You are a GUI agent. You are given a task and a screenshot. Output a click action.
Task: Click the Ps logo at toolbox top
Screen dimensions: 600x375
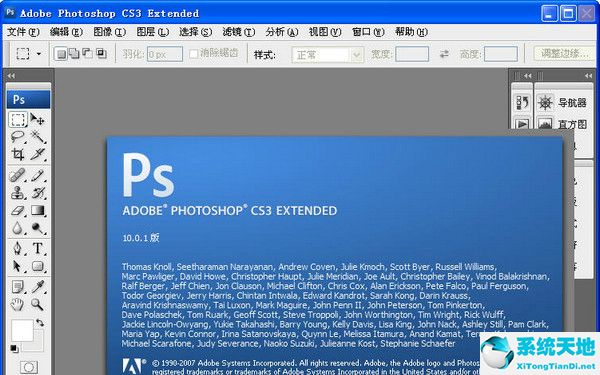coord(28,99)
